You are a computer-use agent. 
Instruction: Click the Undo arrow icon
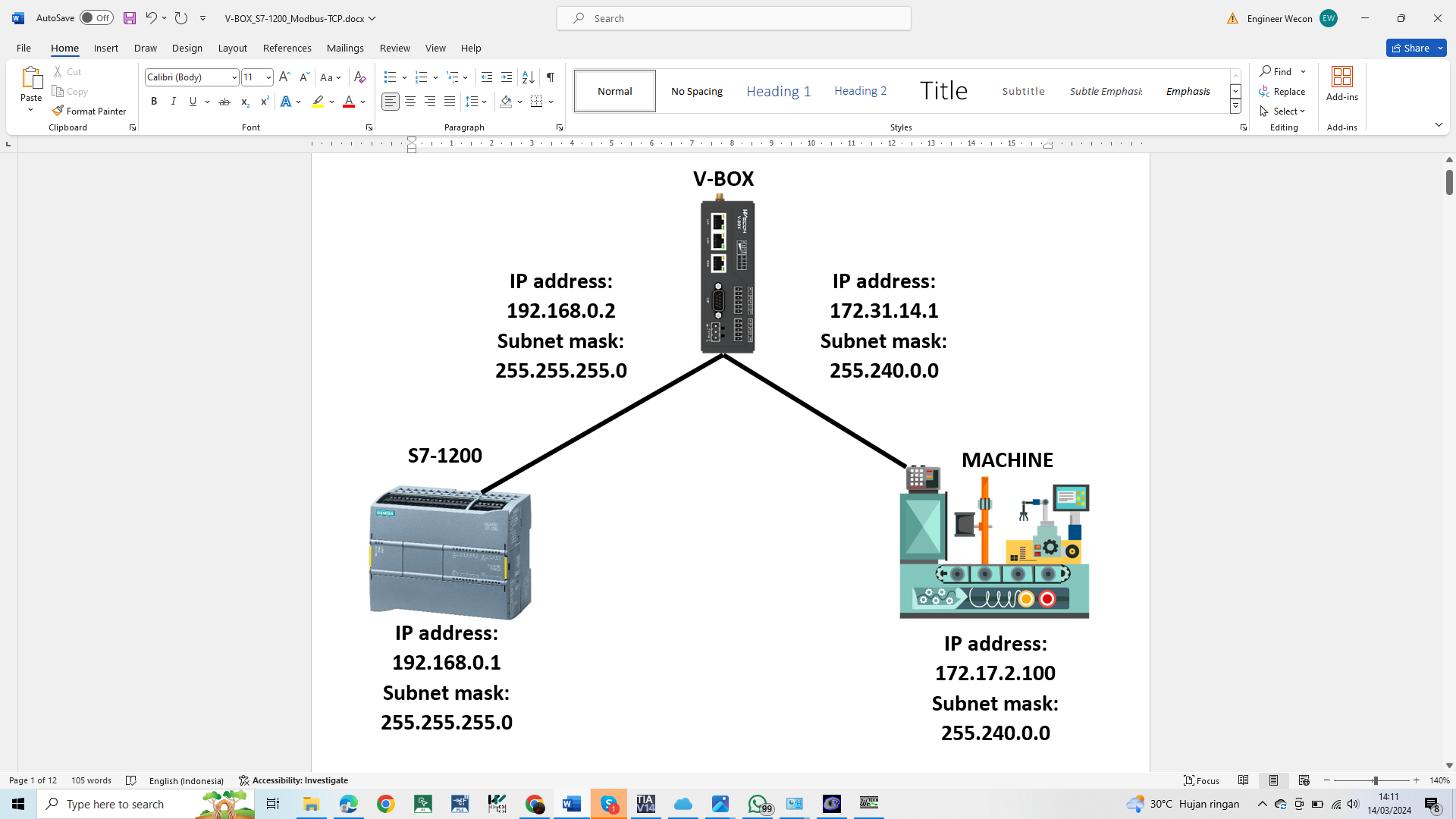point(151,18)
